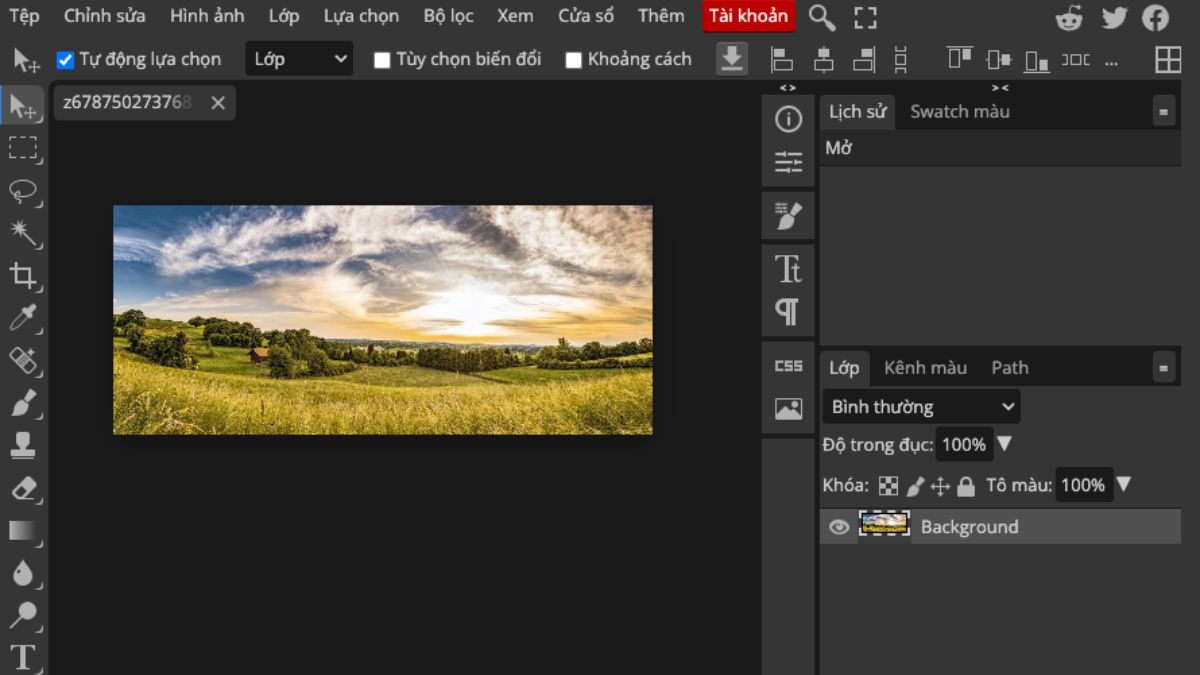Open the Info panel icon
1200x675 pixels.
(788, 120)
